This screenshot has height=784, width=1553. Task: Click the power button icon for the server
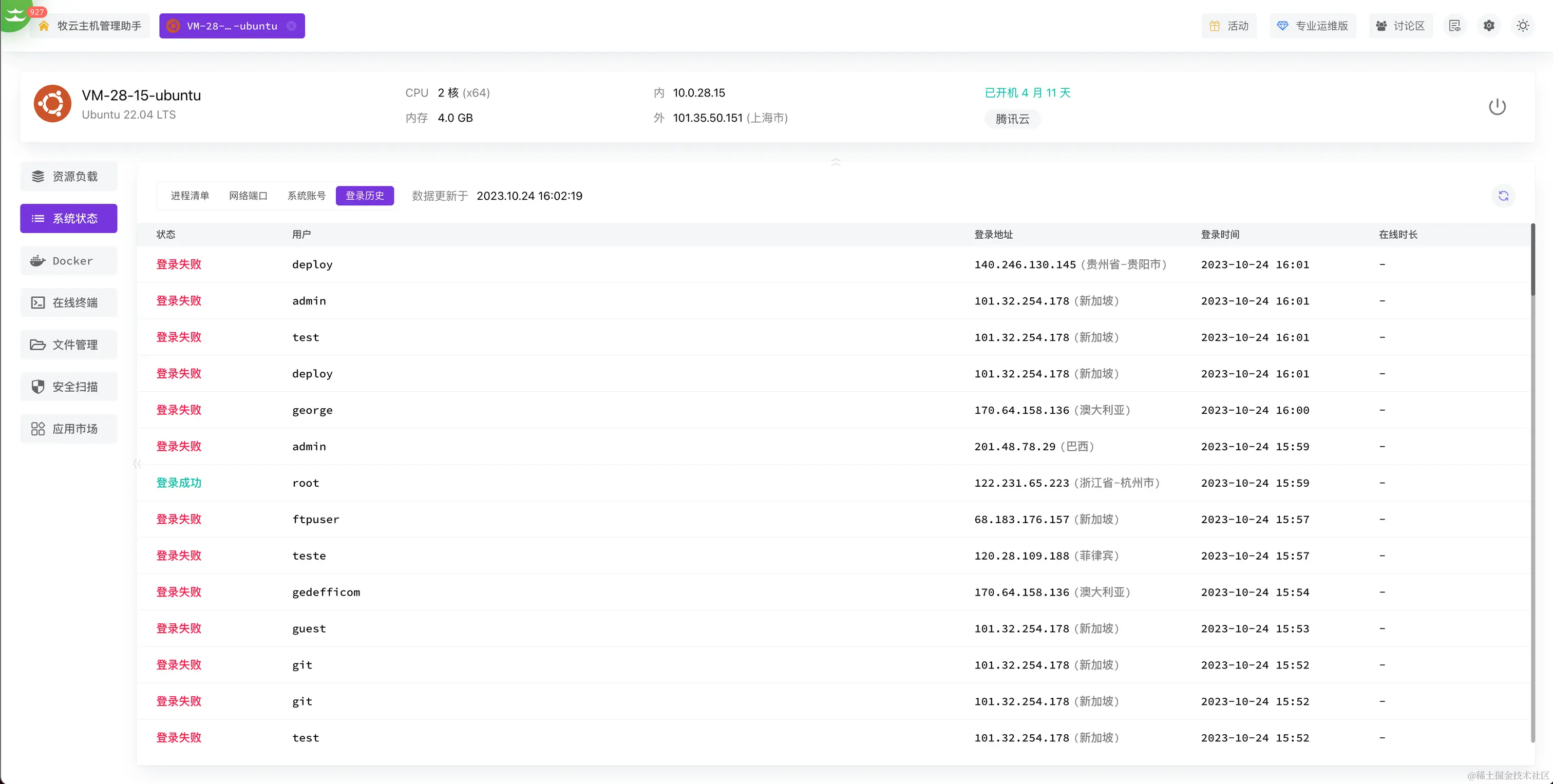[1497, 107]
